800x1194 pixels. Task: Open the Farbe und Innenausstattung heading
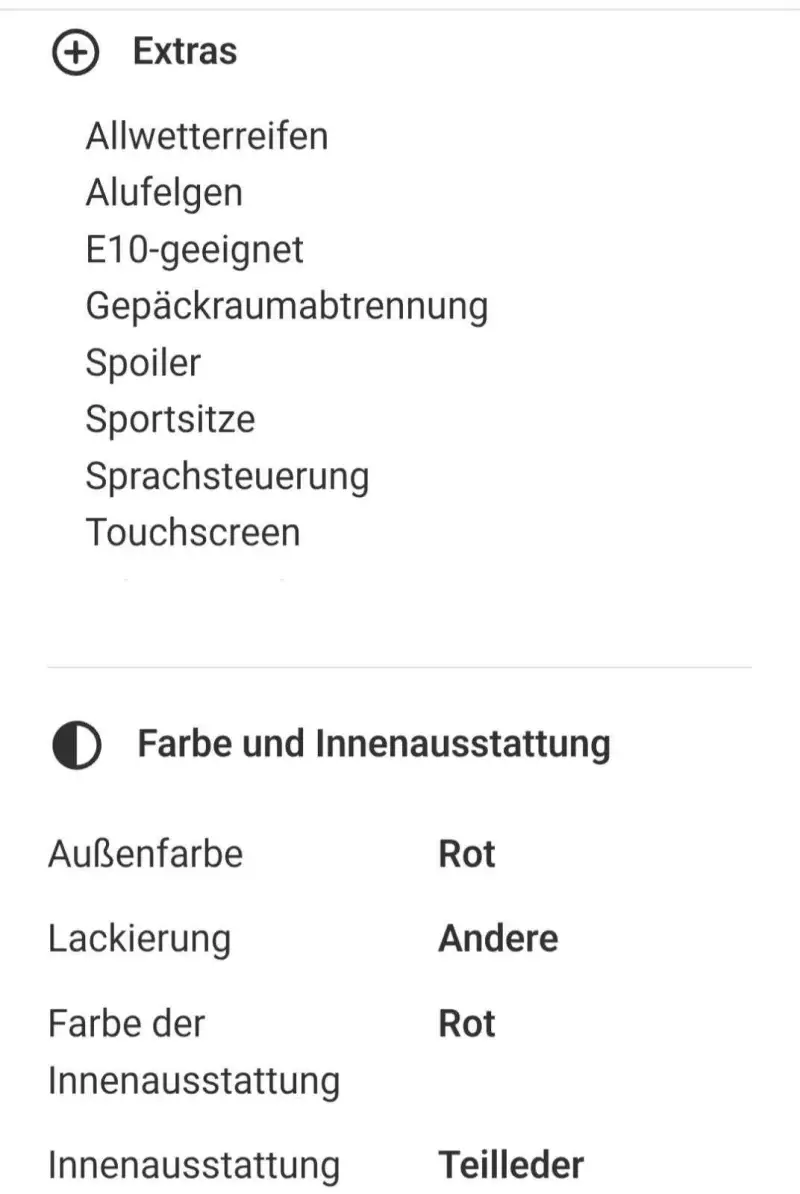(x=374, y=744)
